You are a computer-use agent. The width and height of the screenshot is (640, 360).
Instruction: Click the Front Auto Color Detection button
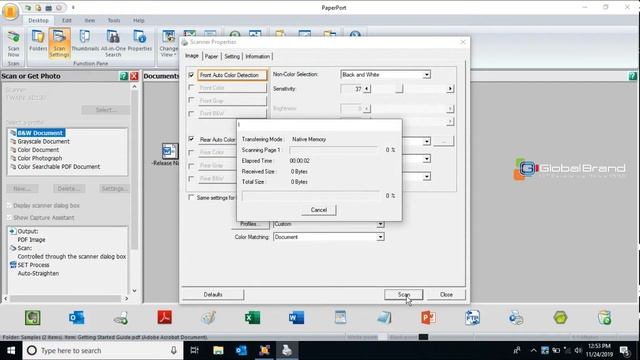(232, 75)
